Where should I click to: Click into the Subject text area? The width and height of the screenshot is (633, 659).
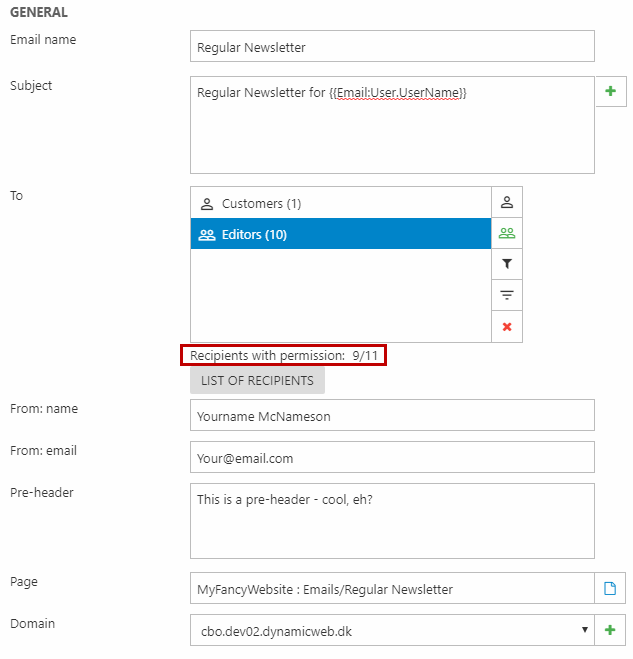(392, 125)
